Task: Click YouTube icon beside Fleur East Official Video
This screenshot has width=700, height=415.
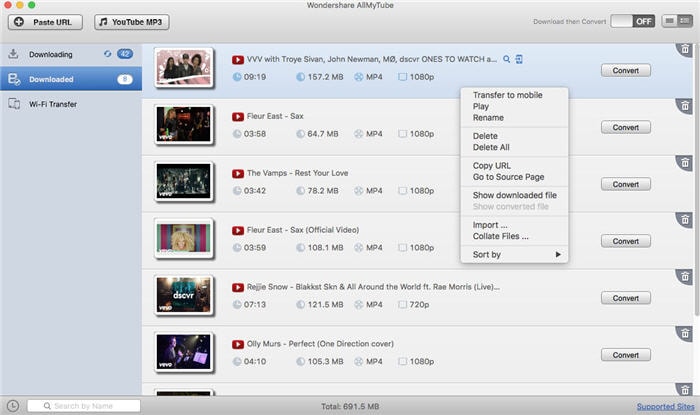Action: (x=238, y=231)
